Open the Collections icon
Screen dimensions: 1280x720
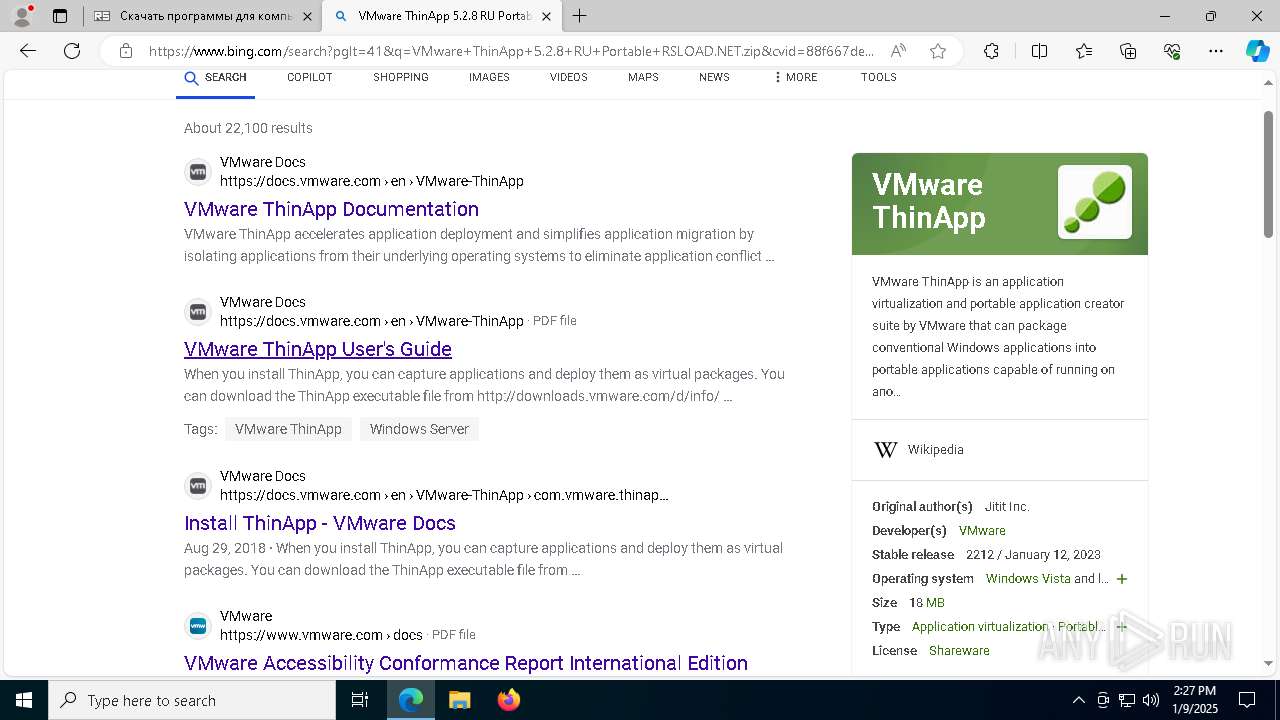tap(1128, 51)
